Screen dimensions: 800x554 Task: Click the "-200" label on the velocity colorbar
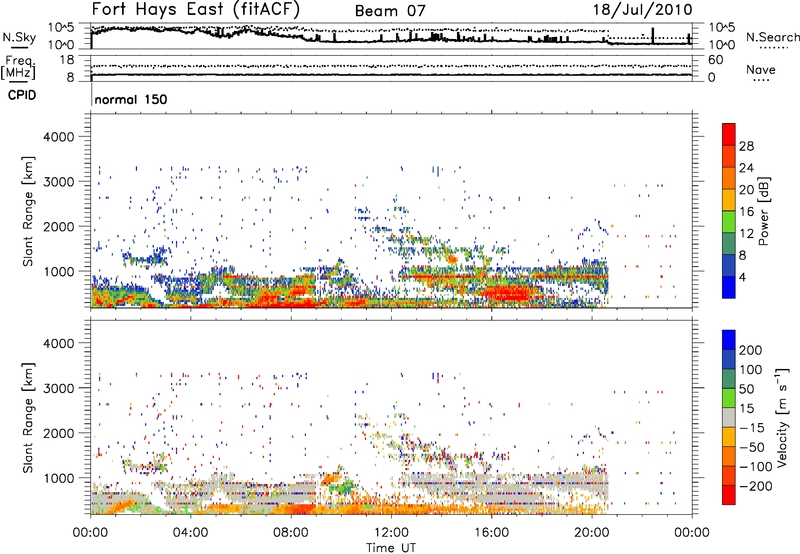[x=755, y=486]
